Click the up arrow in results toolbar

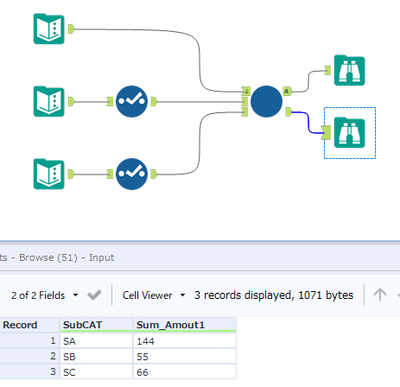(x=380, y=295)
